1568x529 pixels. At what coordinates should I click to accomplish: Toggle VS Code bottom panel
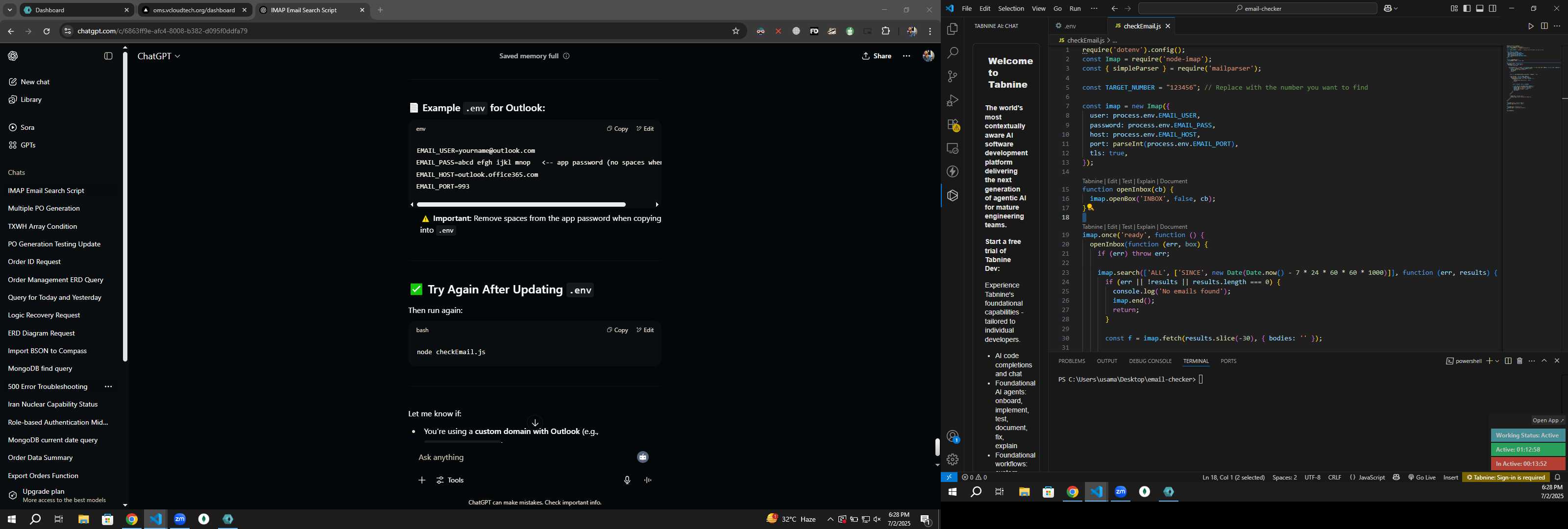[1480, 9]
